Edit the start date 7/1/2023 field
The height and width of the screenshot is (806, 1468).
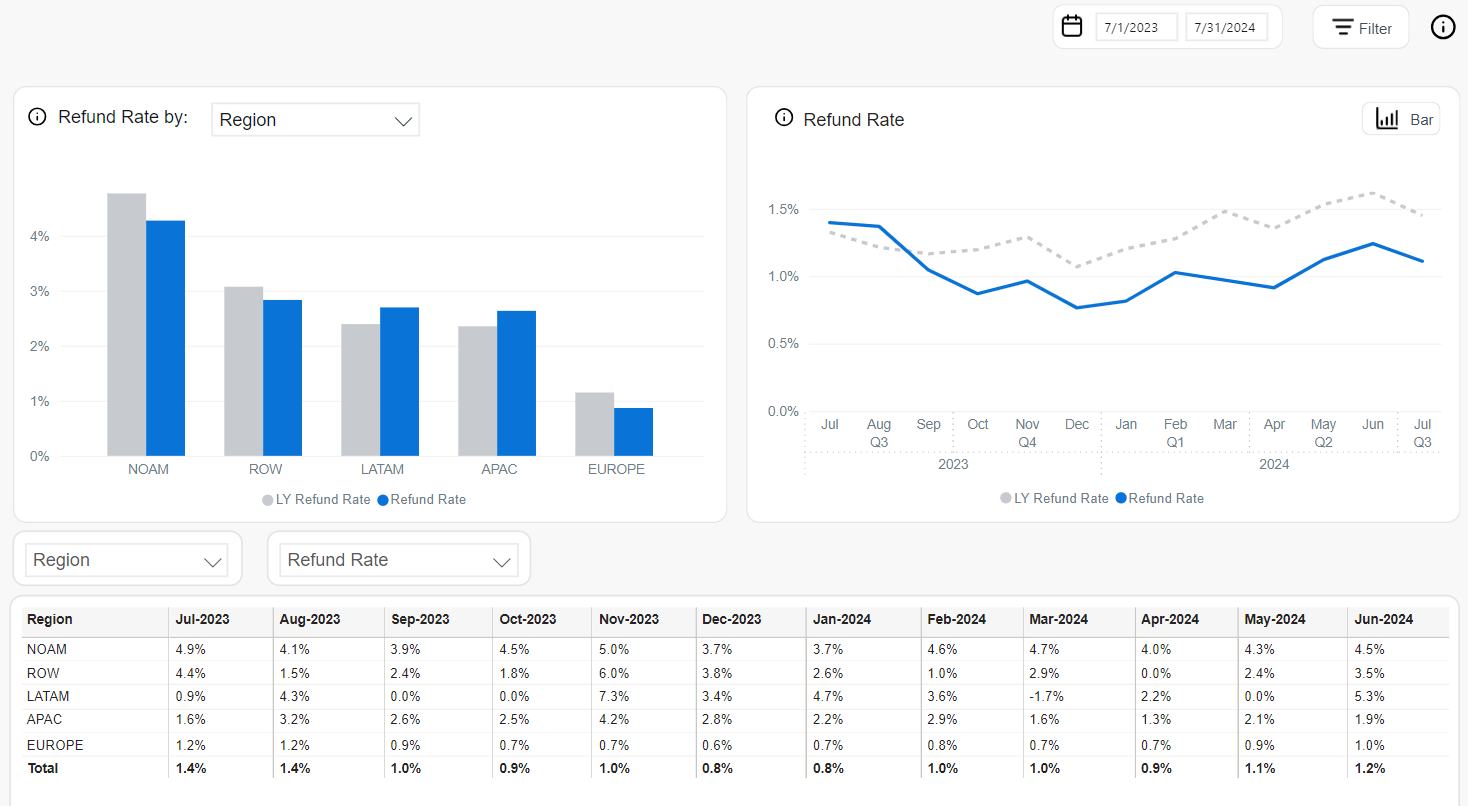[x=1136, y=27]
